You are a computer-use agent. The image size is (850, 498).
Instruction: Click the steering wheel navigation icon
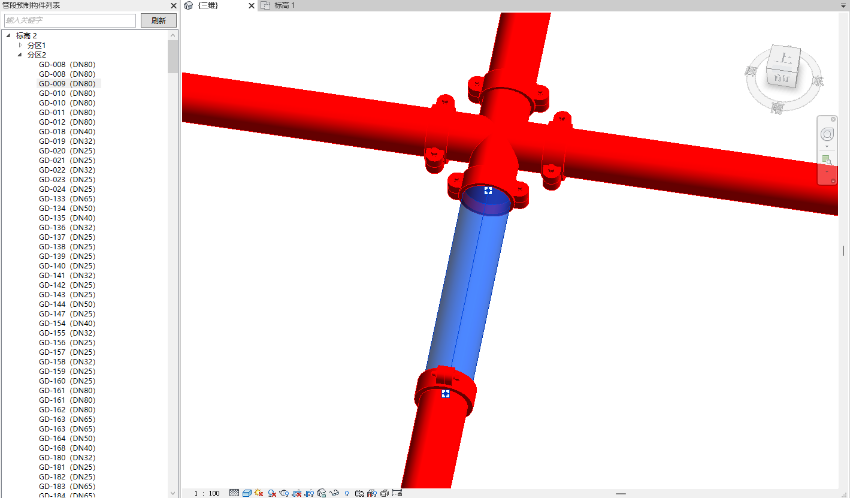click(827, 134)
